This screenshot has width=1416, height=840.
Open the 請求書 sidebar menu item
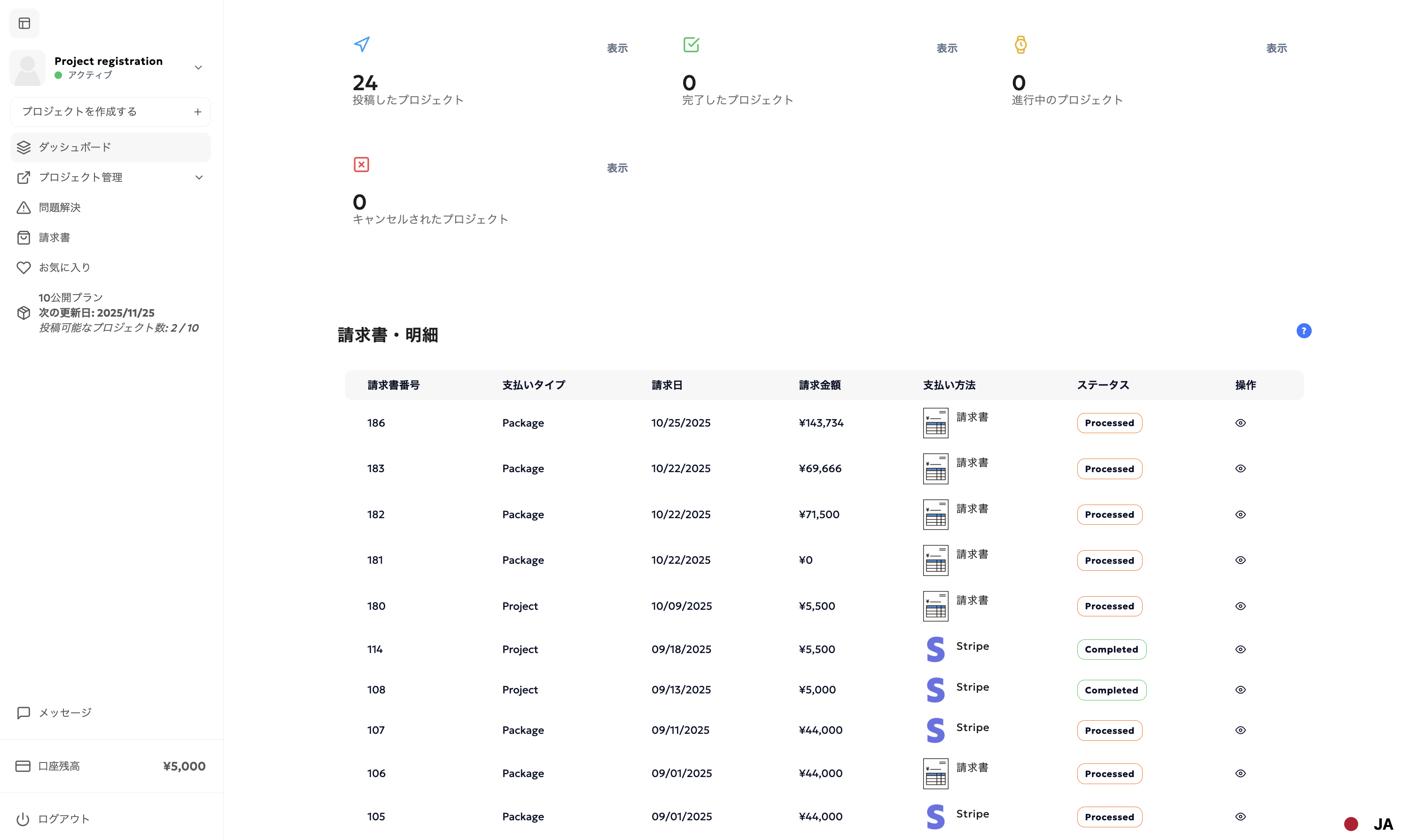54,238
